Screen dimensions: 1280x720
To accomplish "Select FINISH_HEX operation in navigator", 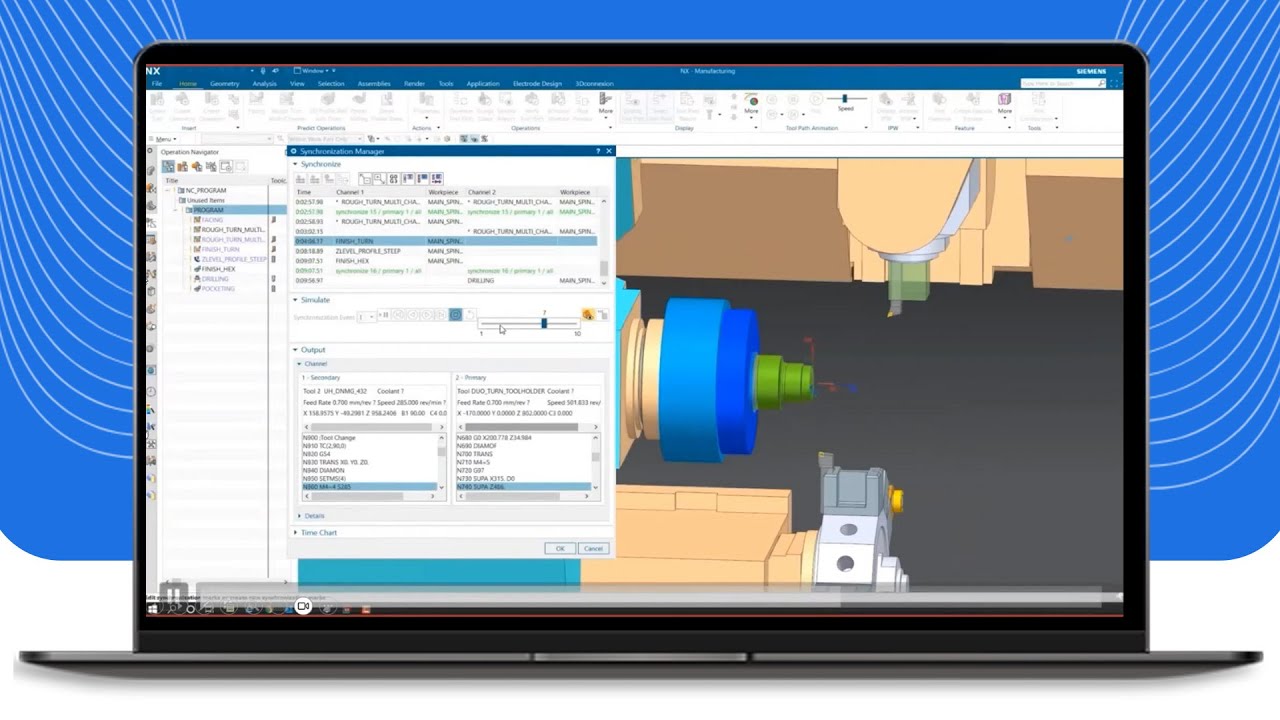I will 217,269.
